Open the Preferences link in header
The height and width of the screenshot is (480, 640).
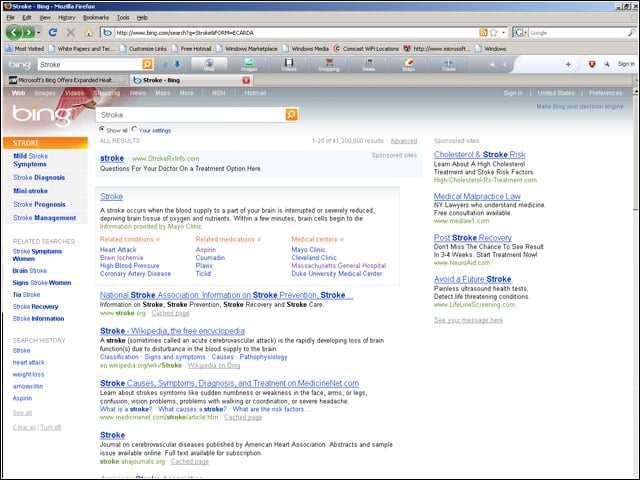[x=605, y=93]
